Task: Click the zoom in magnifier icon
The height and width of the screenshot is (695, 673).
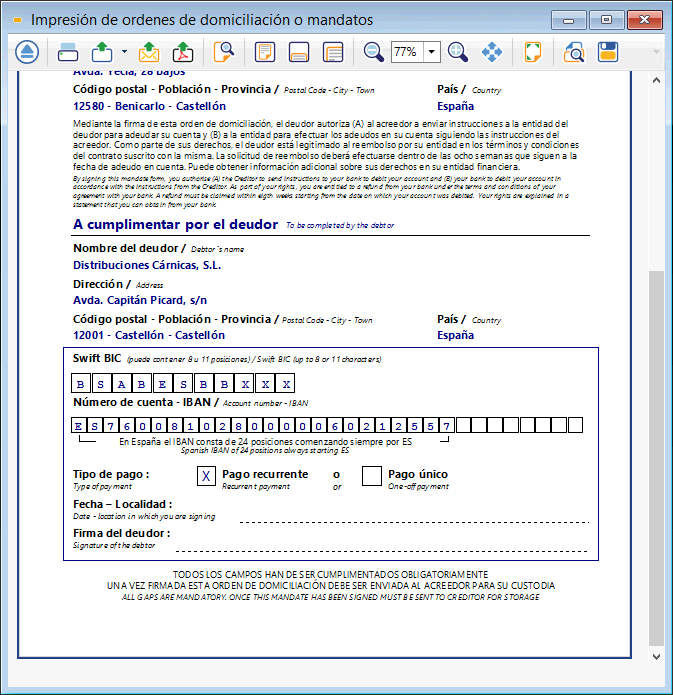Action: pyautogui.click(x=458, y=52)
